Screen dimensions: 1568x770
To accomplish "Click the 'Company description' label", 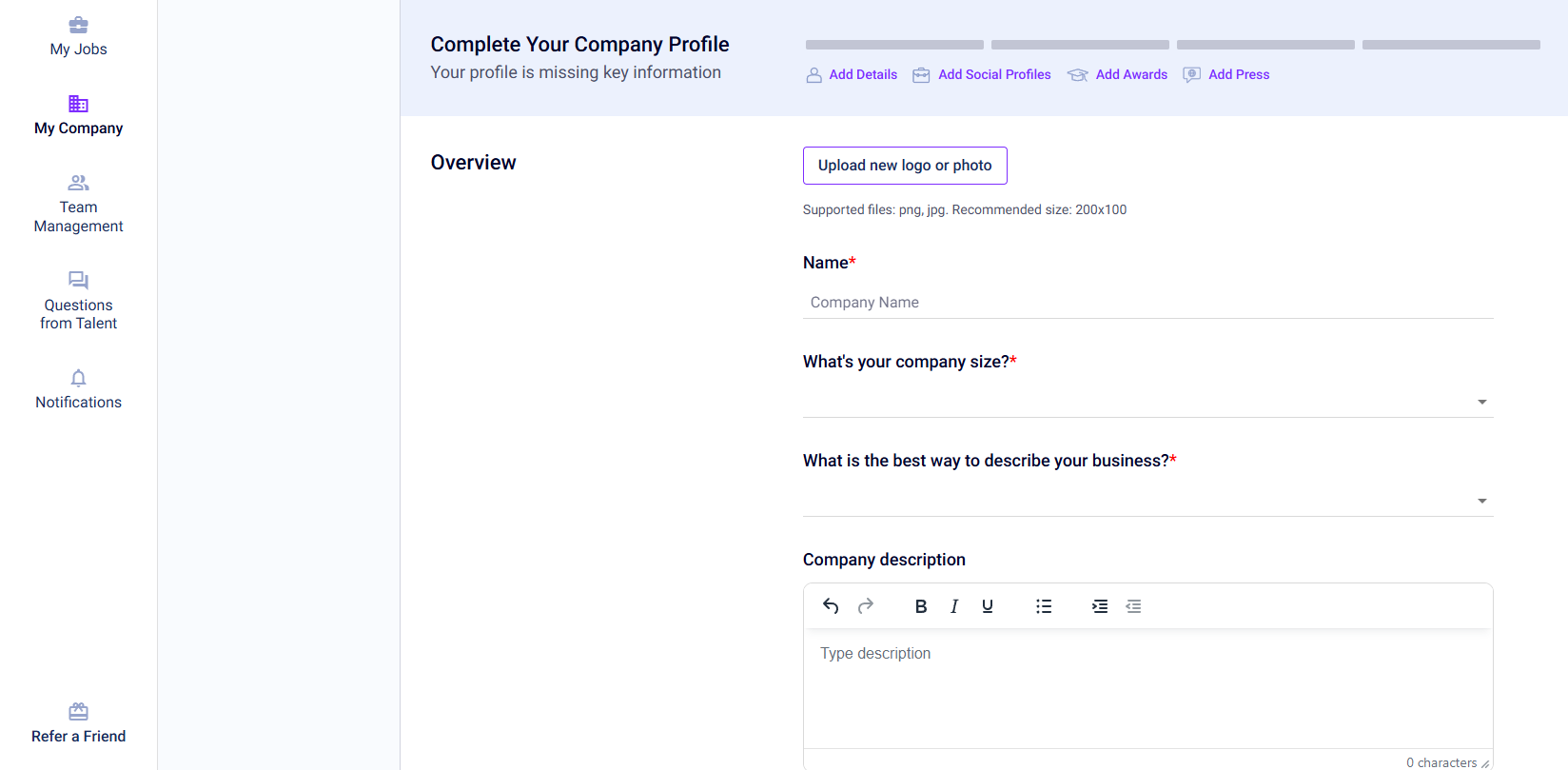I will (x=884, y=560).
